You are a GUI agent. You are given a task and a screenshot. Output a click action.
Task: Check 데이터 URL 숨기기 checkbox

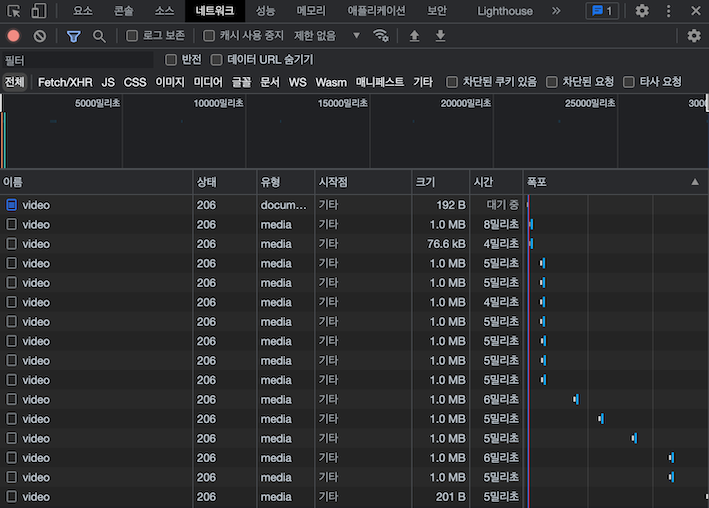pos(217,60)
